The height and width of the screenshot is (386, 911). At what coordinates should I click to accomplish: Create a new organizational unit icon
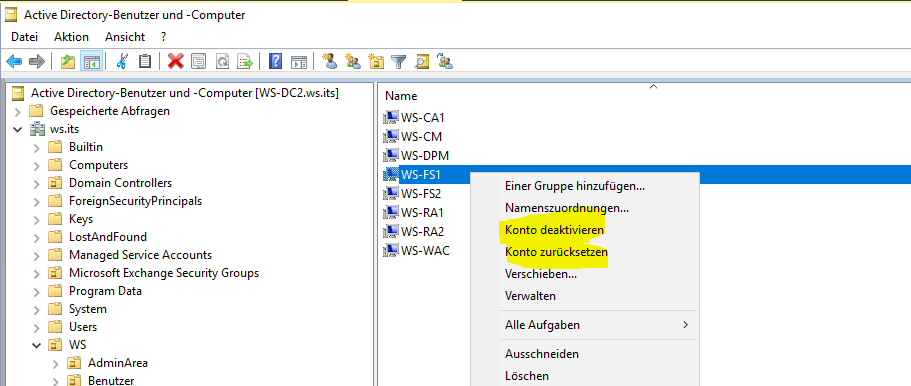[376, 61]
